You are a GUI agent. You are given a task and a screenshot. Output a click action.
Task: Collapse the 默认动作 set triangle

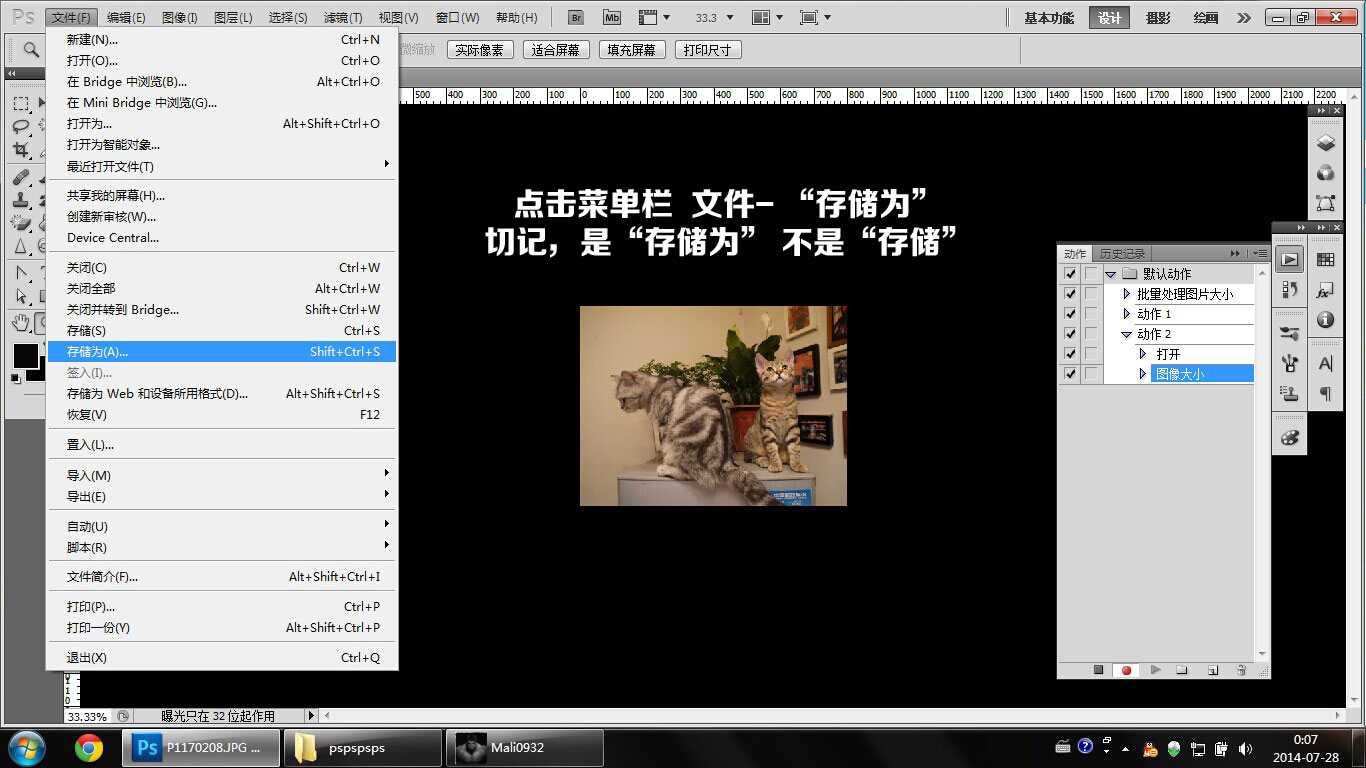(1110, 274)
